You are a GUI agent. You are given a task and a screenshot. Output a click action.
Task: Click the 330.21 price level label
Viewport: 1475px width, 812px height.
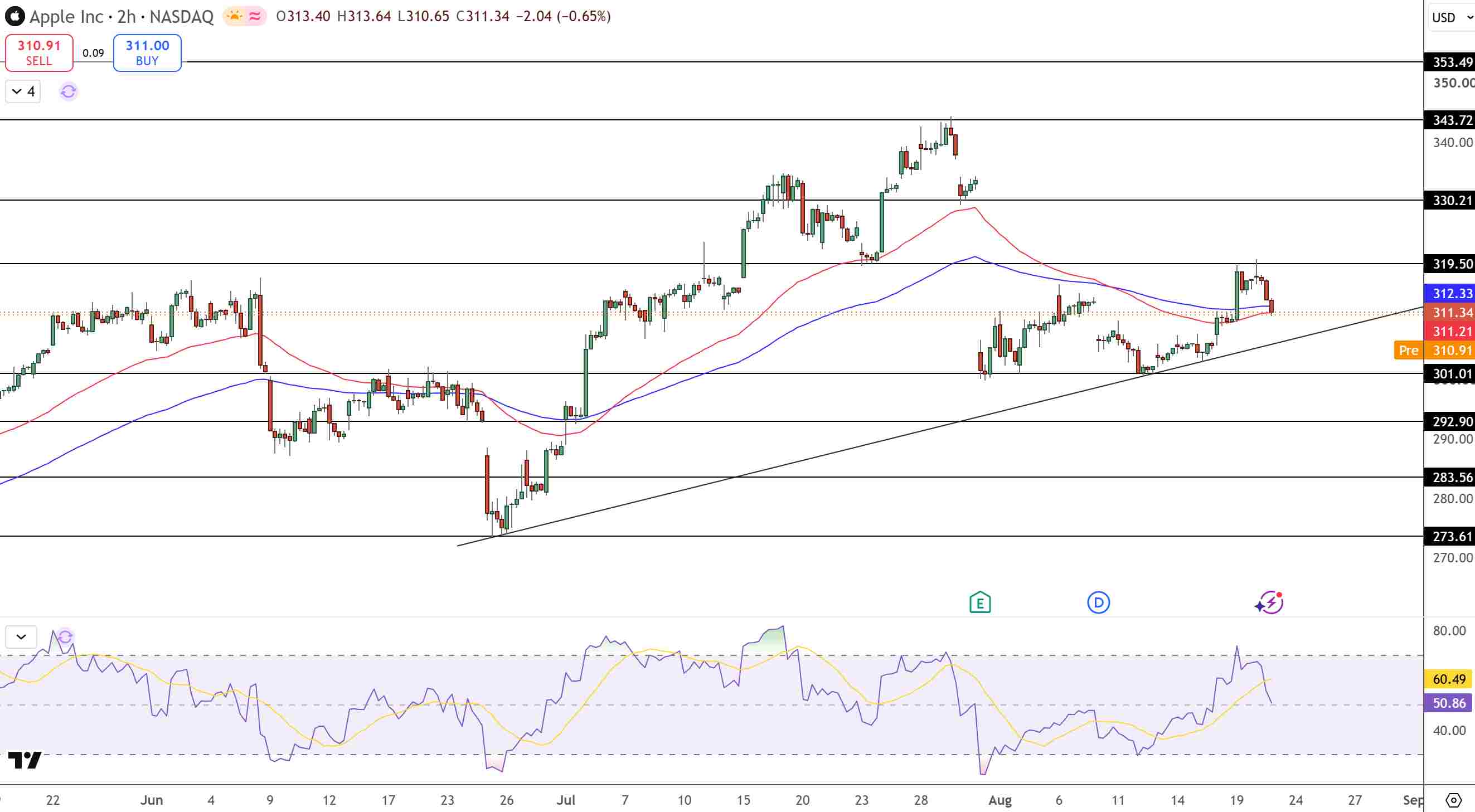pos(1449,200)
